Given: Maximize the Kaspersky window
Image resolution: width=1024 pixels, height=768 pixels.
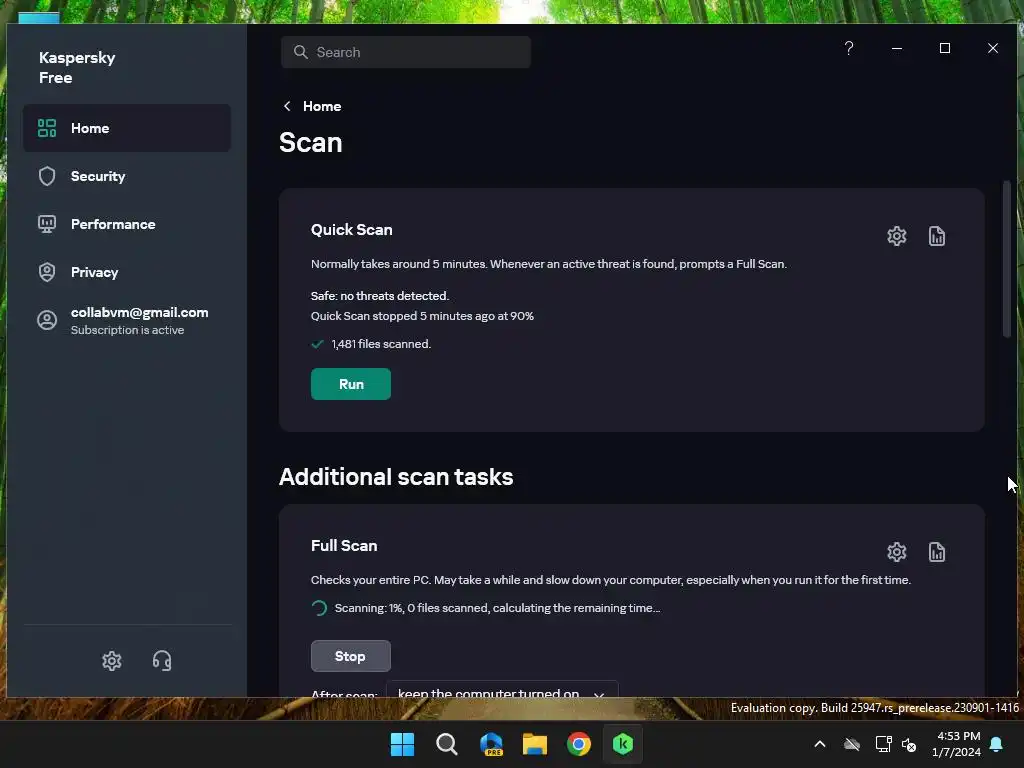Looking at the screenshot, I should click(944, 48).
